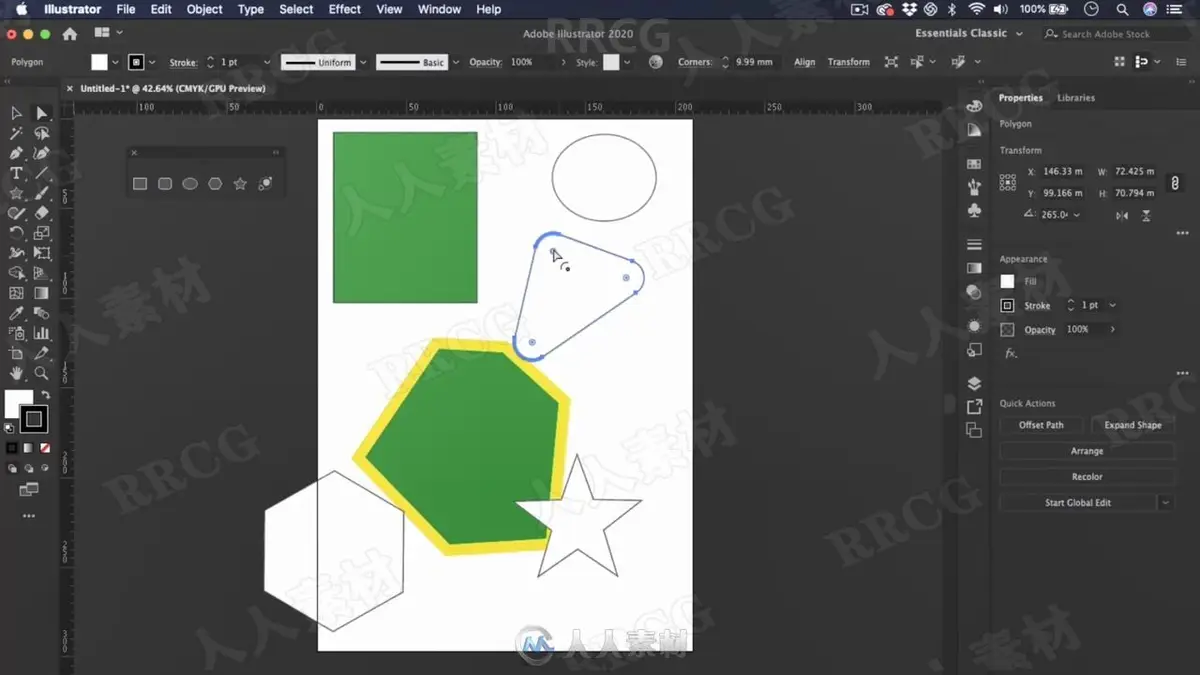This screenshot has width=1200, height=675.
Task: Set paint mode to solid Color
Action: (12, 447)
